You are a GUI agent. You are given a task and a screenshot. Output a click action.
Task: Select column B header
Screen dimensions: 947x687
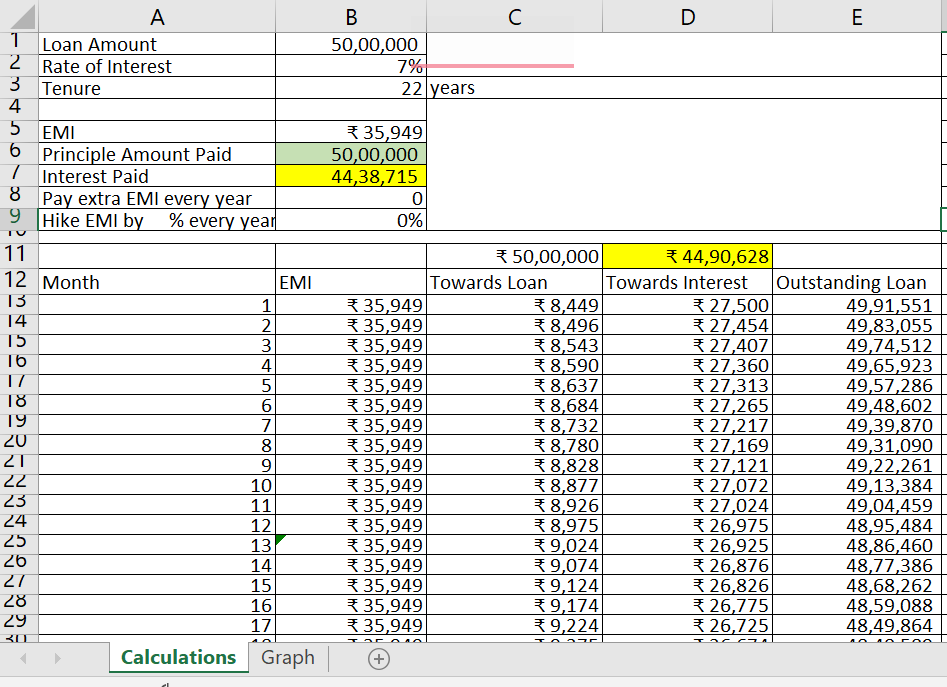351,17
